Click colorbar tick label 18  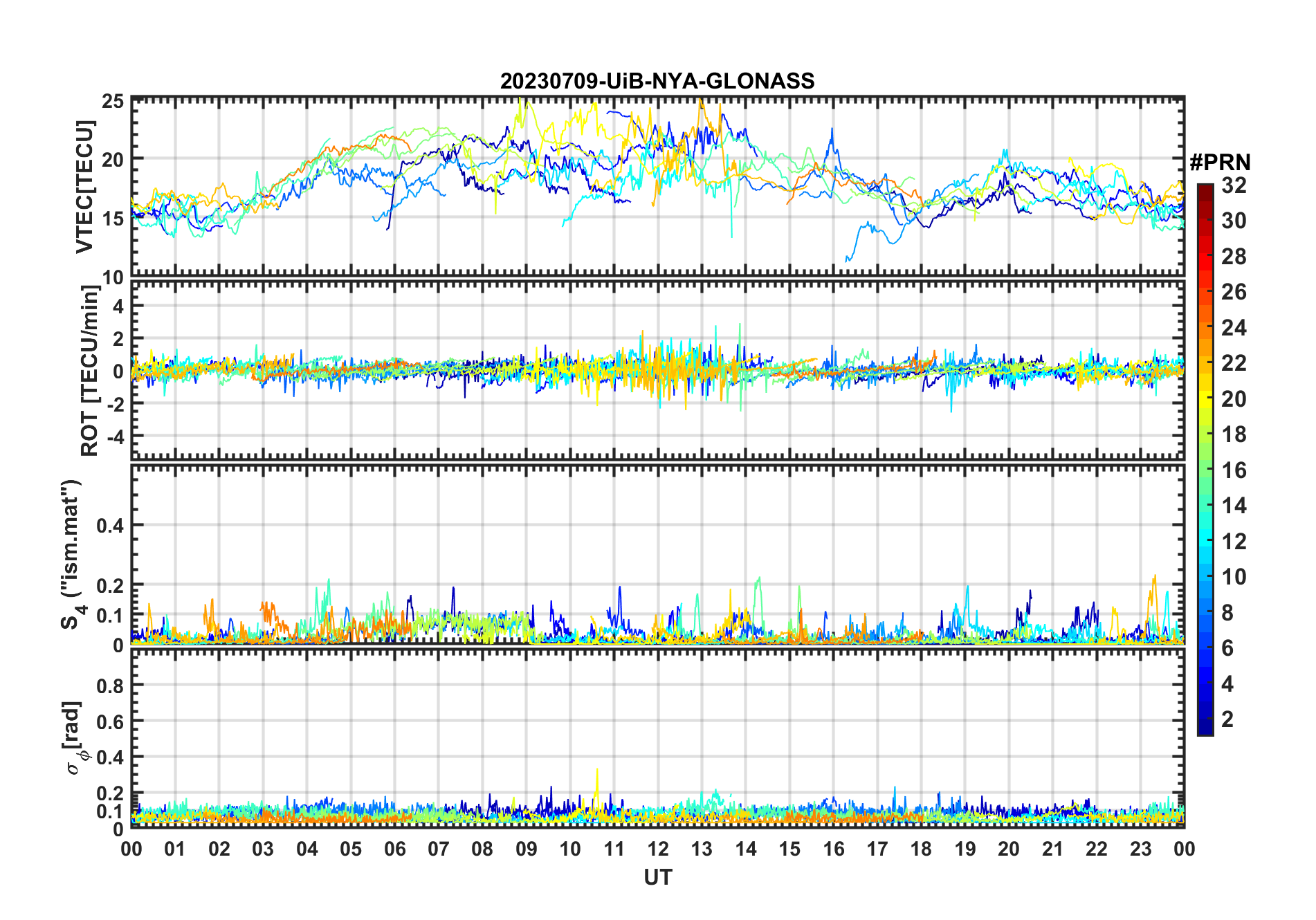pyautogui.click(x=1234, y=434)
